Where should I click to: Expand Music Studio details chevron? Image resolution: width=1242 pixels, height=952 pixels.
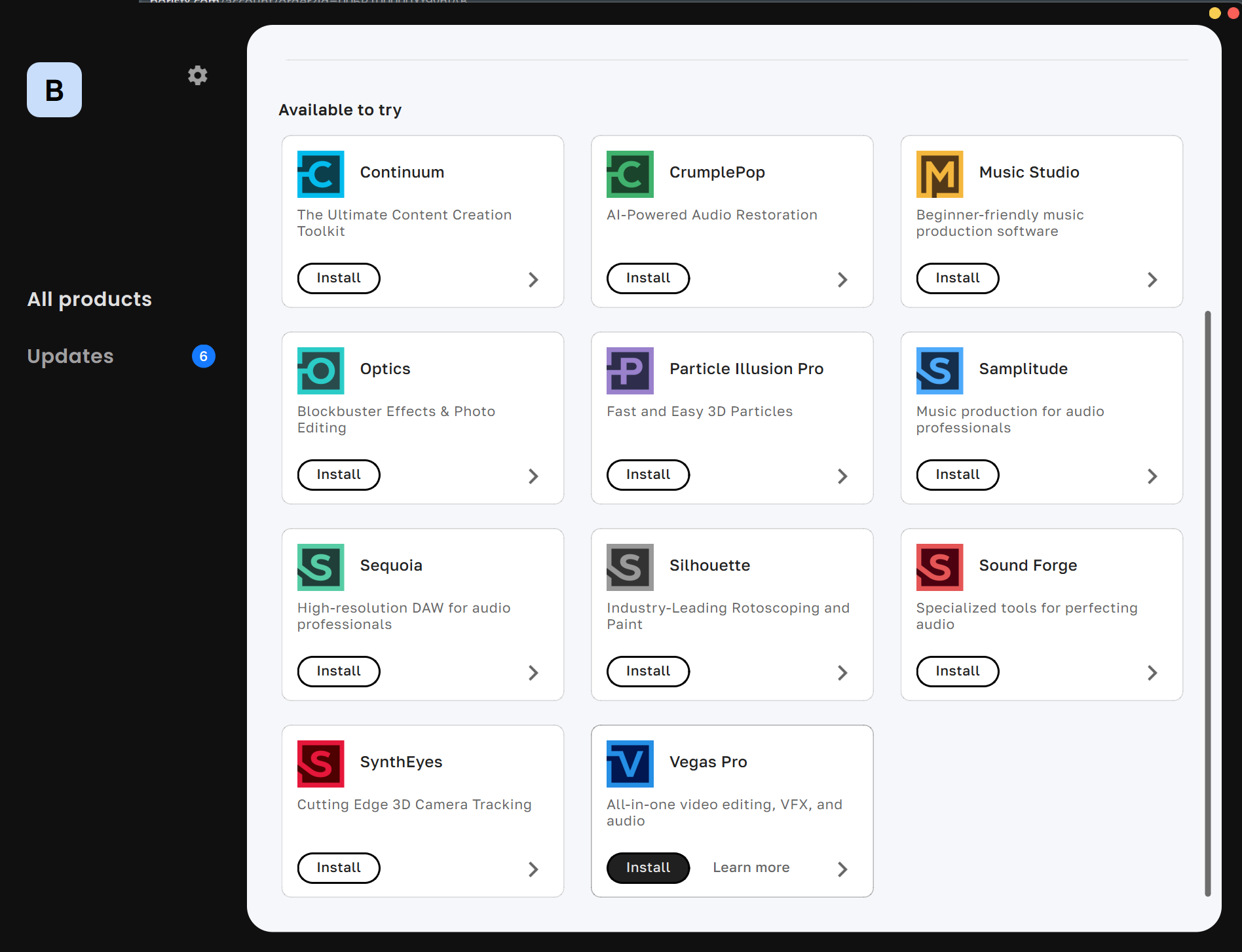click(1152, 280)
